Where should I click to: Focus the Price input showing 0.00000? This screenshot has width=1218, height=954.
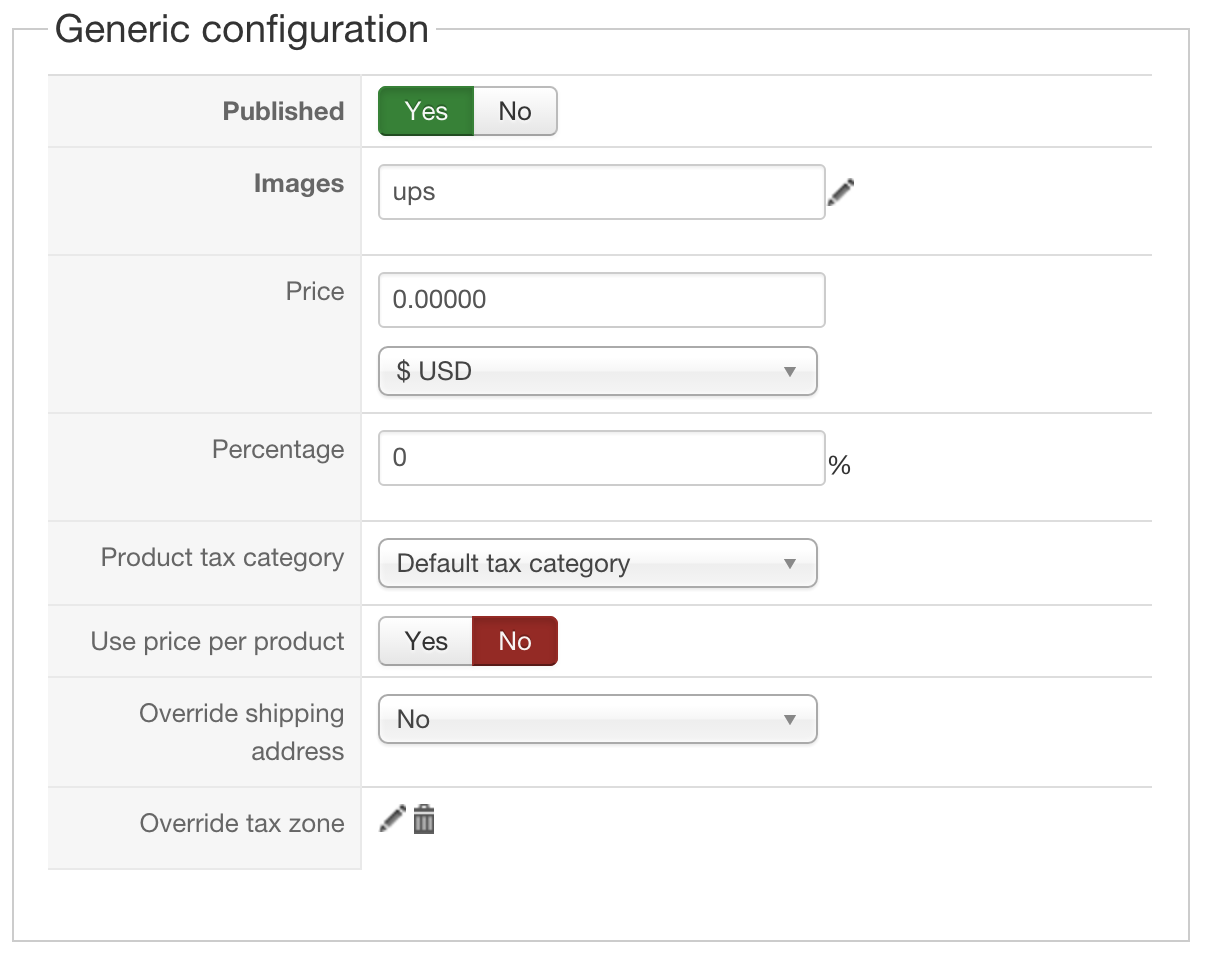coord(601,299)
